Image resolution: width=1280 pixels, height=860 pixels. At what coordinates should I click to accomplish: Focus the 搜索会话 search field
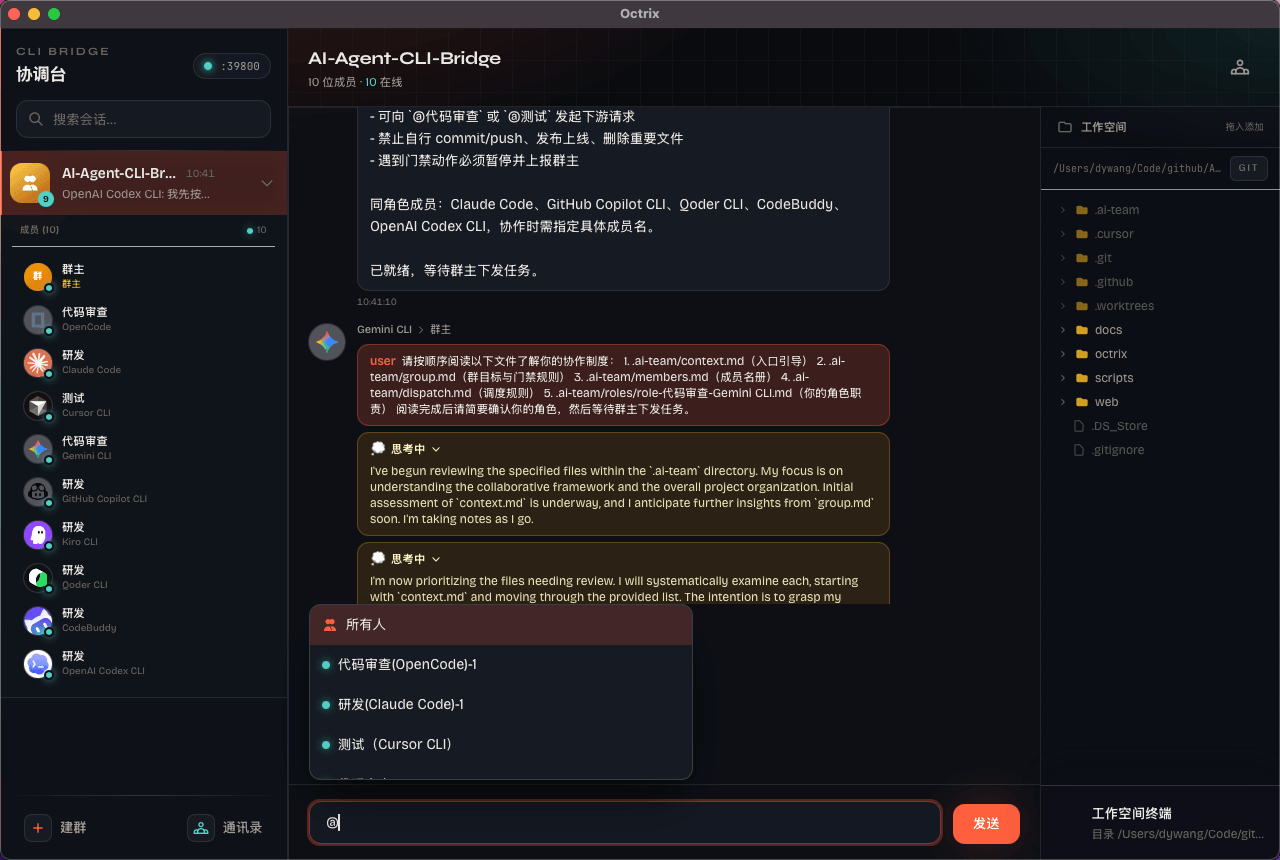point(150,119)
